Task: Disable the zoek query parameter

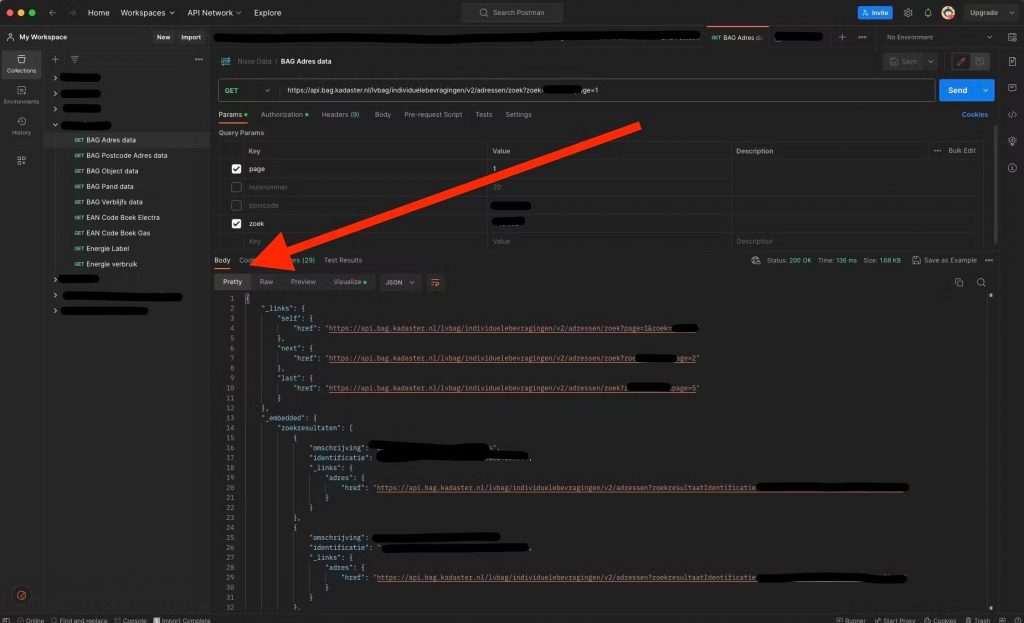Action: click(237, 223)
